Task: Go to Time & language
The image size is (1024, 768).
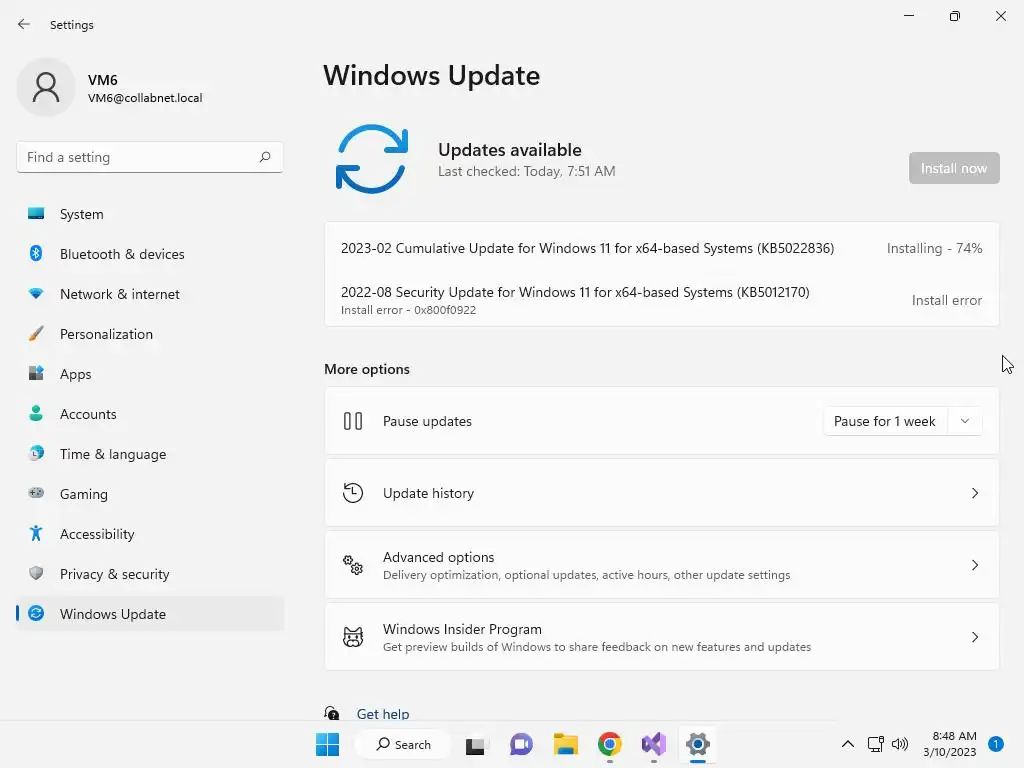Action: 150,454
